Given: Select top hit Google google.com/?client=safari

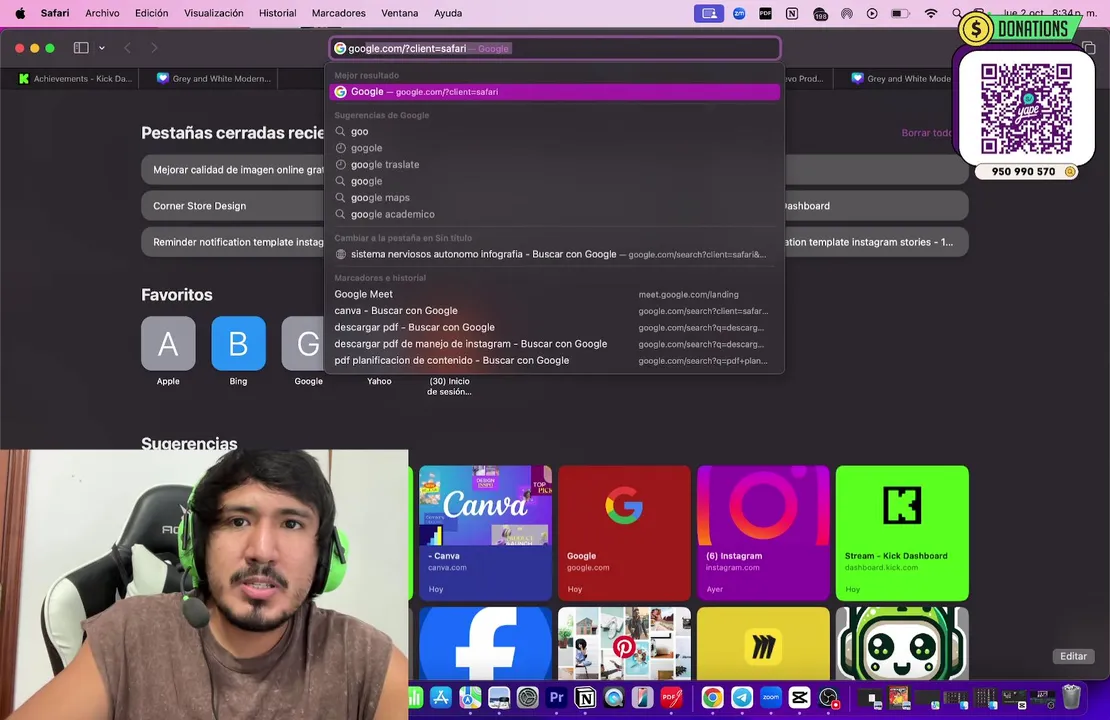Looking at the screenshot, I should click(555, 92).
